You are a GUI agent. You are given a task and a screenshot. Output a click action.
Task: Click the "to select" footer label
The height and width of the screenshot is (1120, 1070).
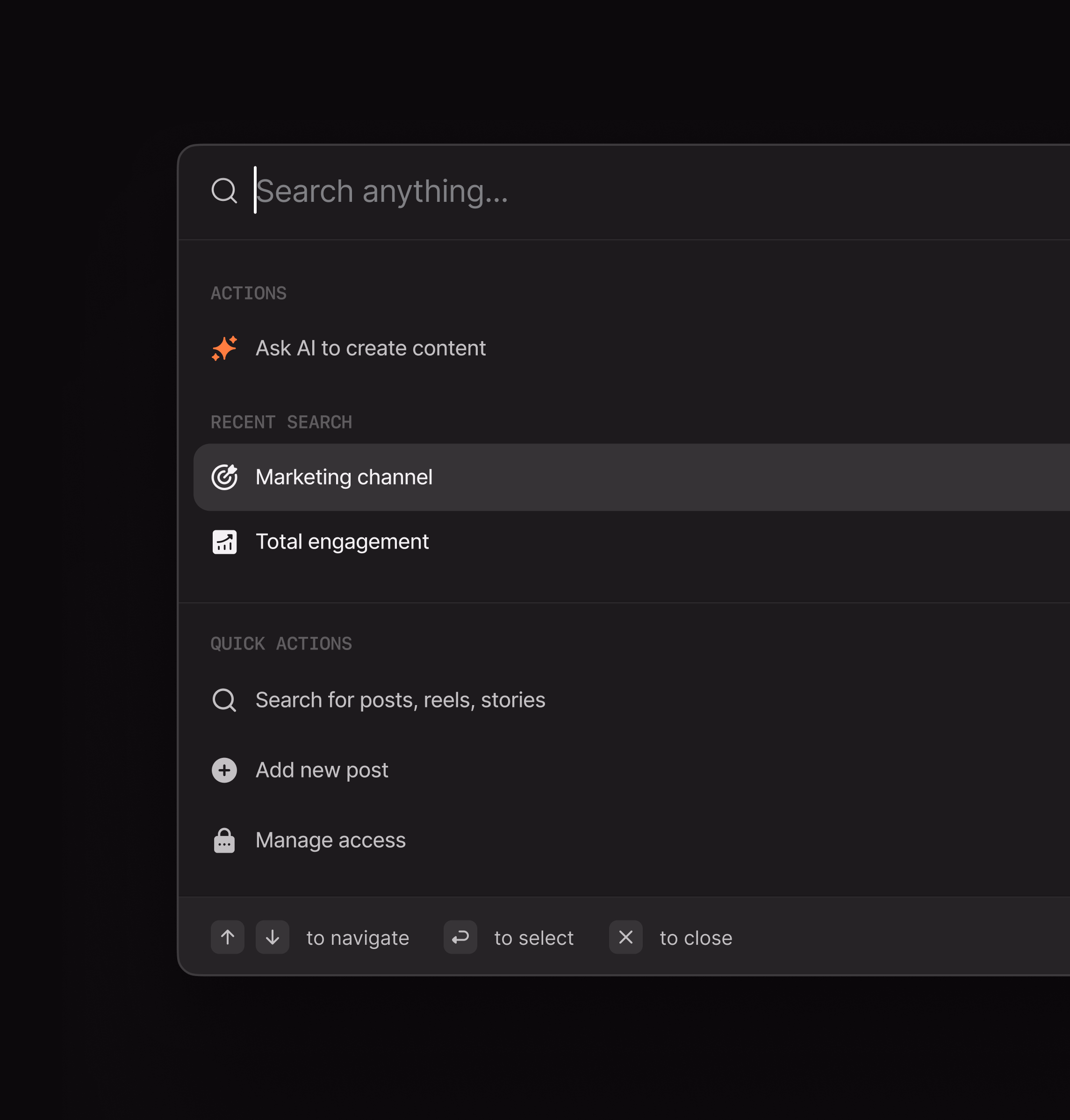[534, 938]
